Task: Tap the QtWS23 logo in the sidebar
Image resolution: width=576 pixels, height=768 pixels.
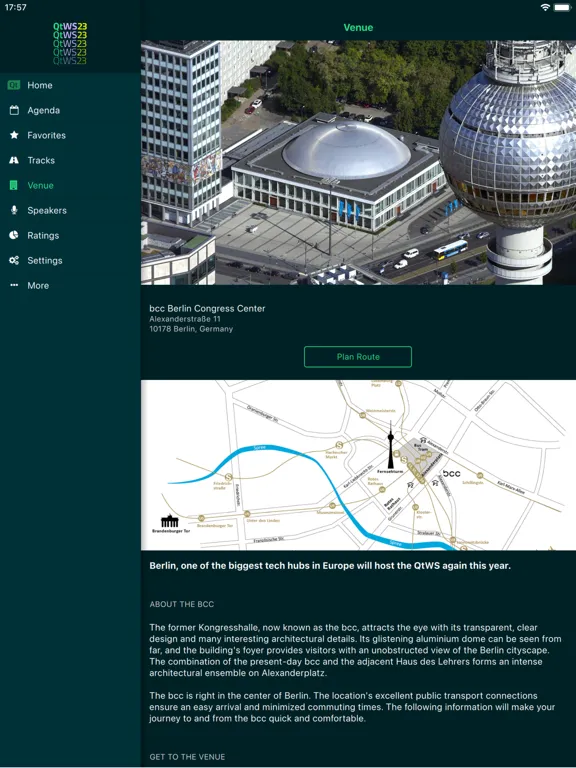Action: click(x=70, y=44)
